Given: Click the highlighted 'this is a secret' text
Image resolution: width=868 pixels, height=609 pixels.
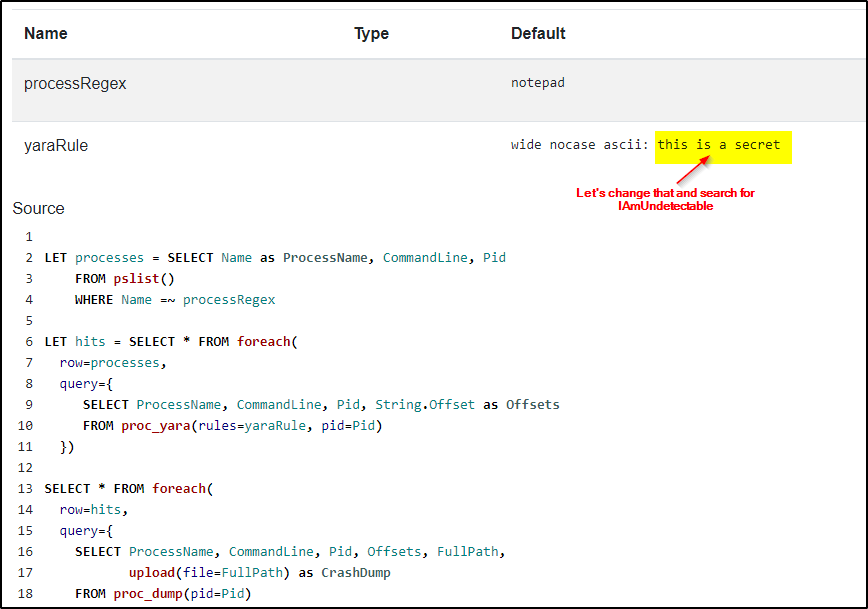Looking at the screenshot, I should pos(718,145).
